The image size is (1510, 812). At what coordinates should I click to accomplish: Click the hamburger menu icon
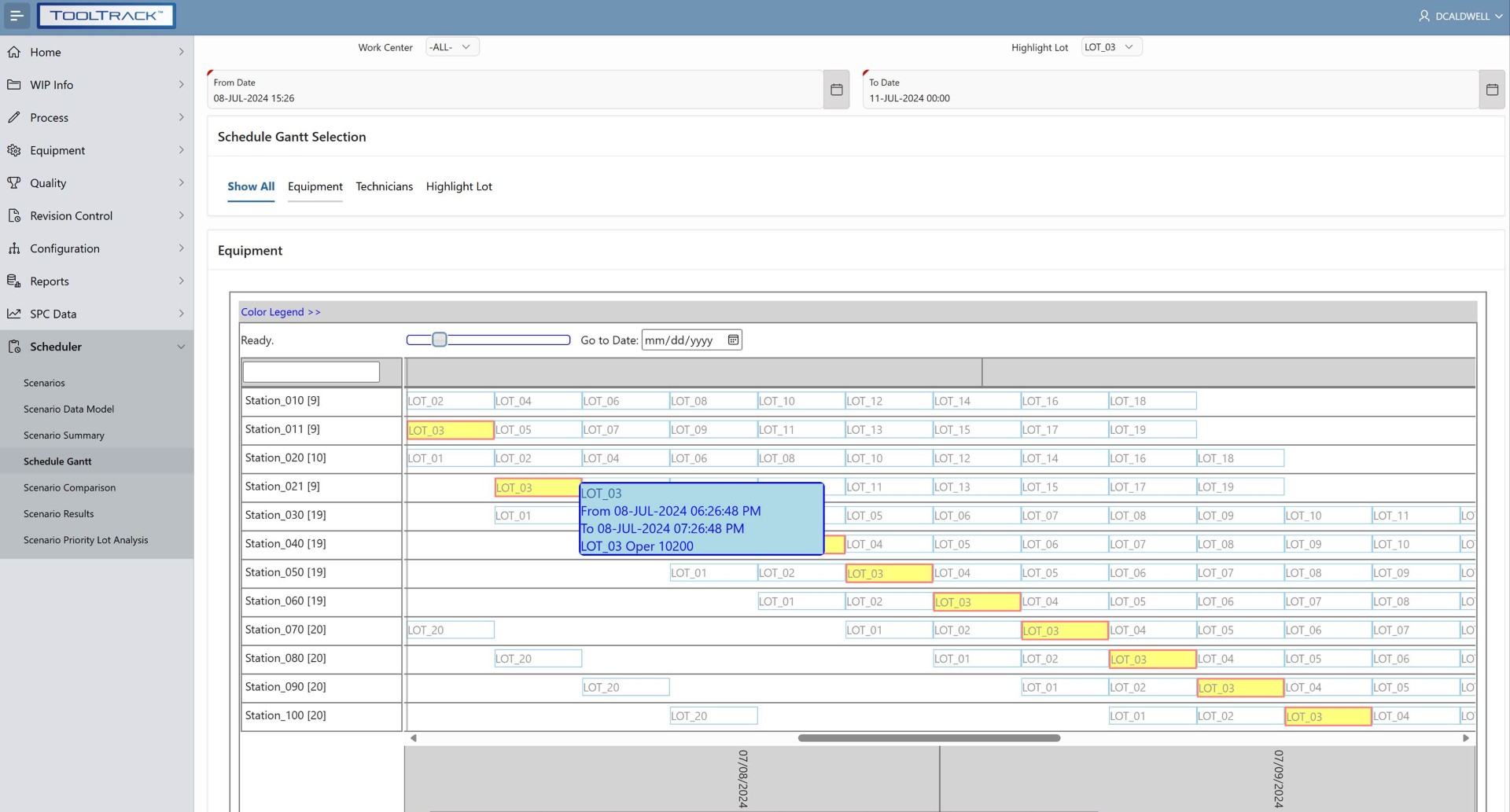pos(17,16)
